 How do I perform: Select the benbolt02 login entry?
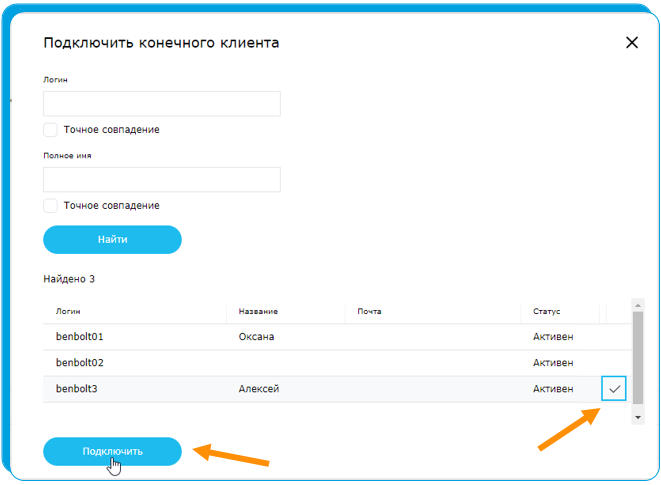click(80, 363)
